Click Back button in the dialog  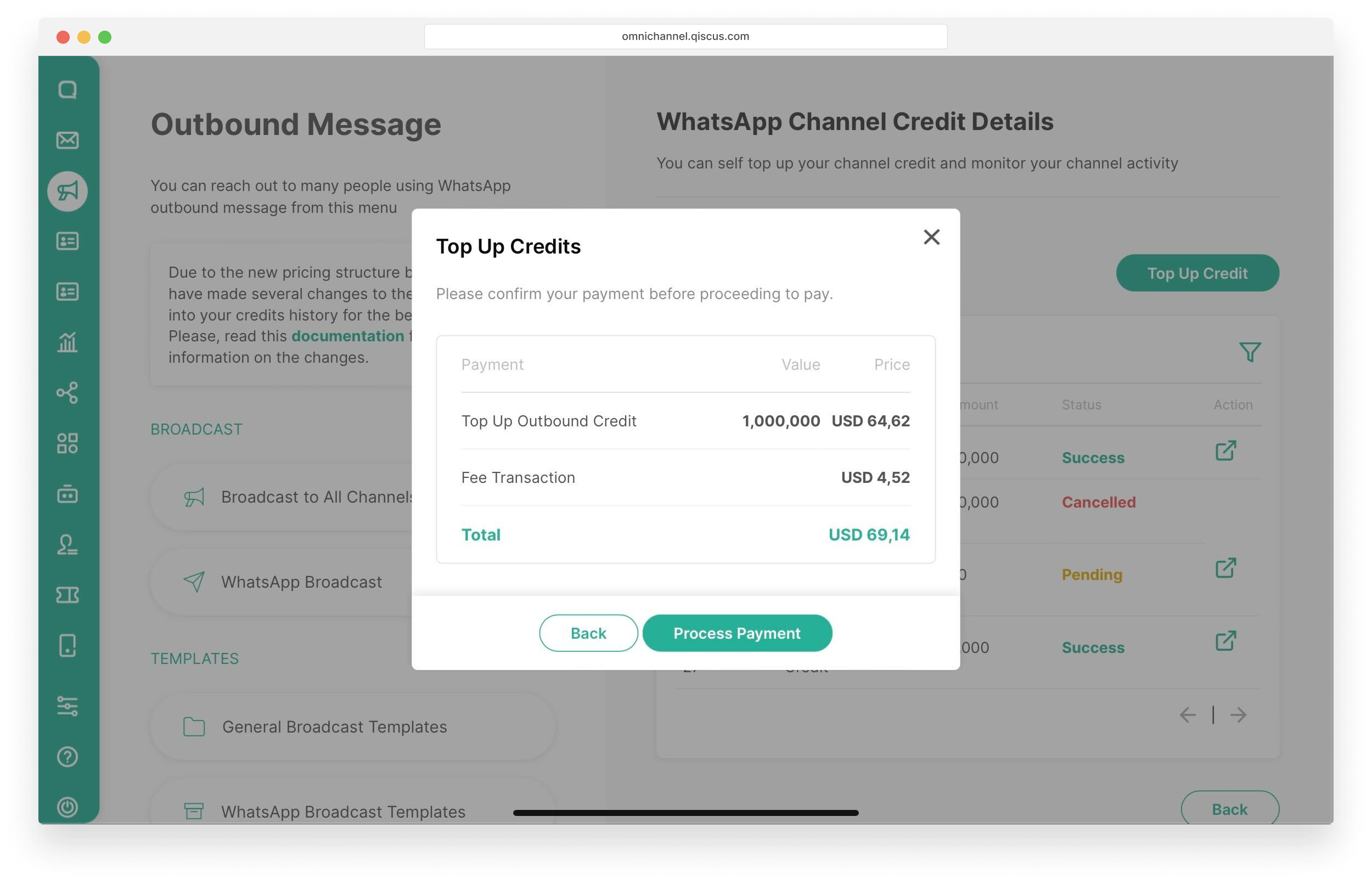click(x=588, y=633)
